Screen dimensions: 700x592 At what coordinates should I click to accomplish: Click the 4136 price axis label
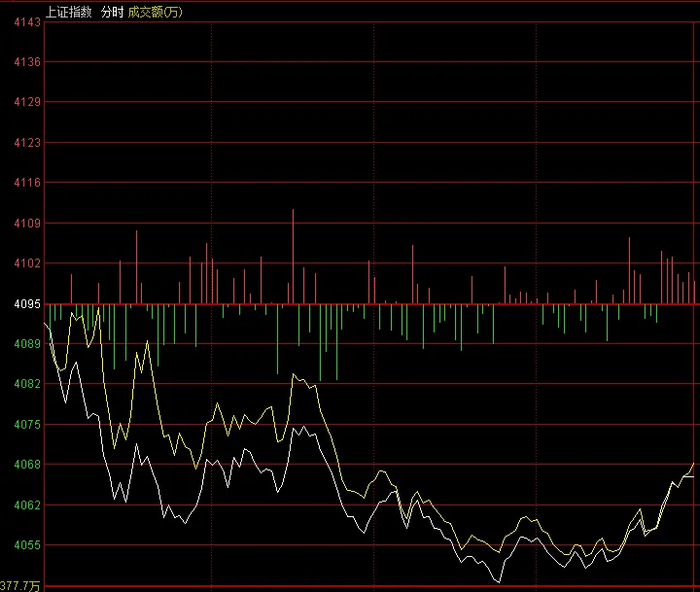click(x=27, y=62)
